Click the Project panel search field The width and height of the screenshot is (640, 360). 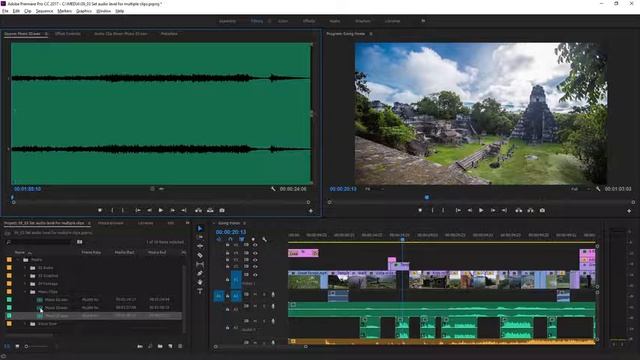(39, 242)
